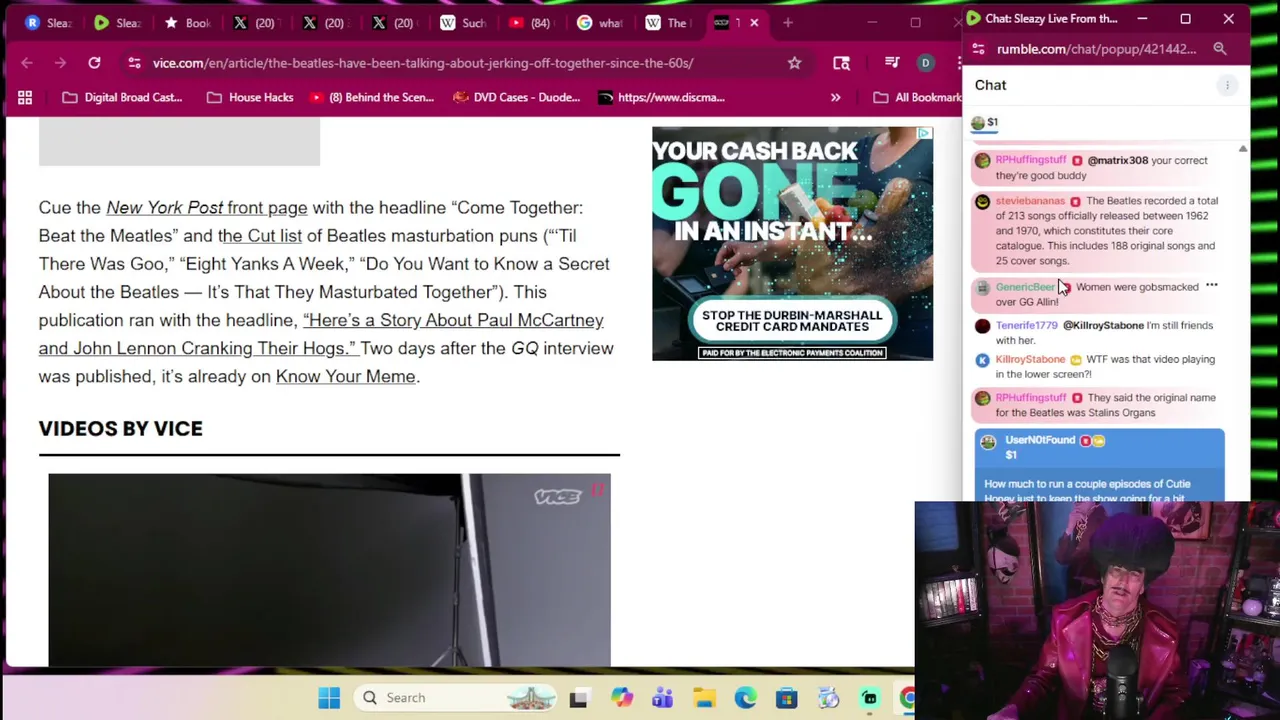Open House Hacks bookmark folder

click(250, 97)
